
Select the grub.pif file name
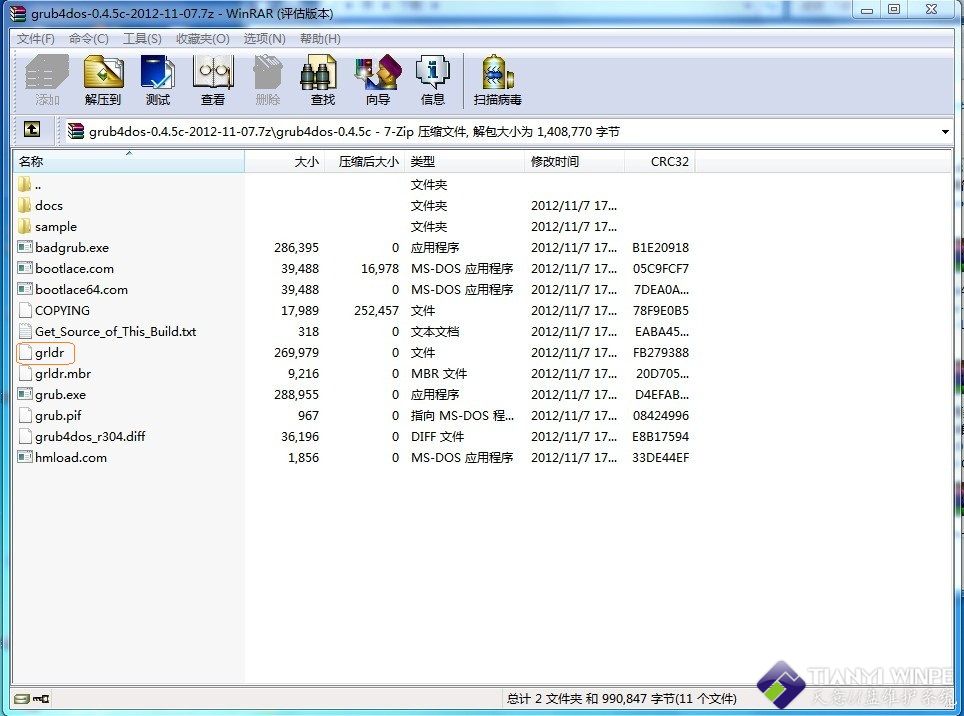click(58, 415)
